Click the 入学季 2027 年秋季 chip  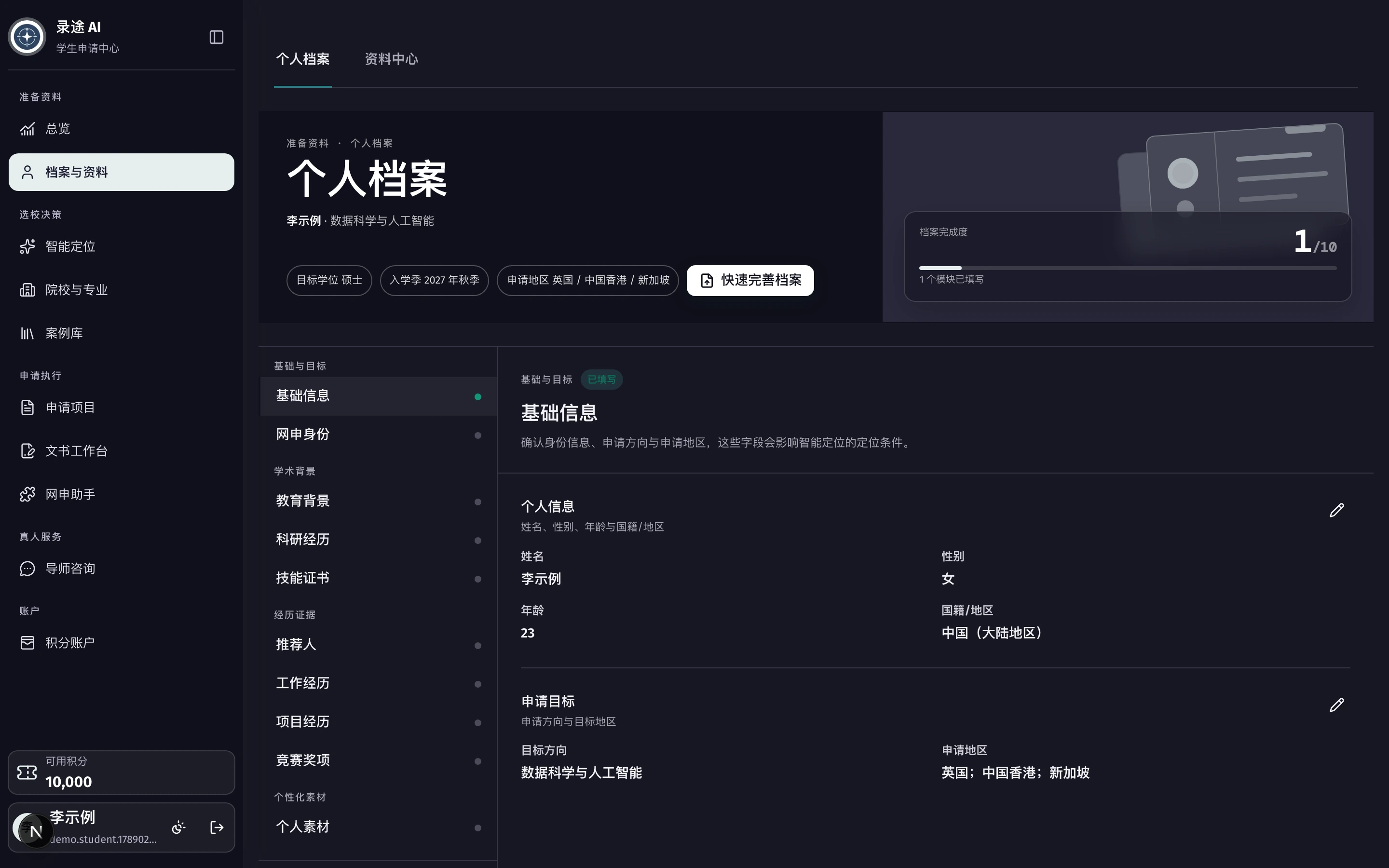pos(435,280)
